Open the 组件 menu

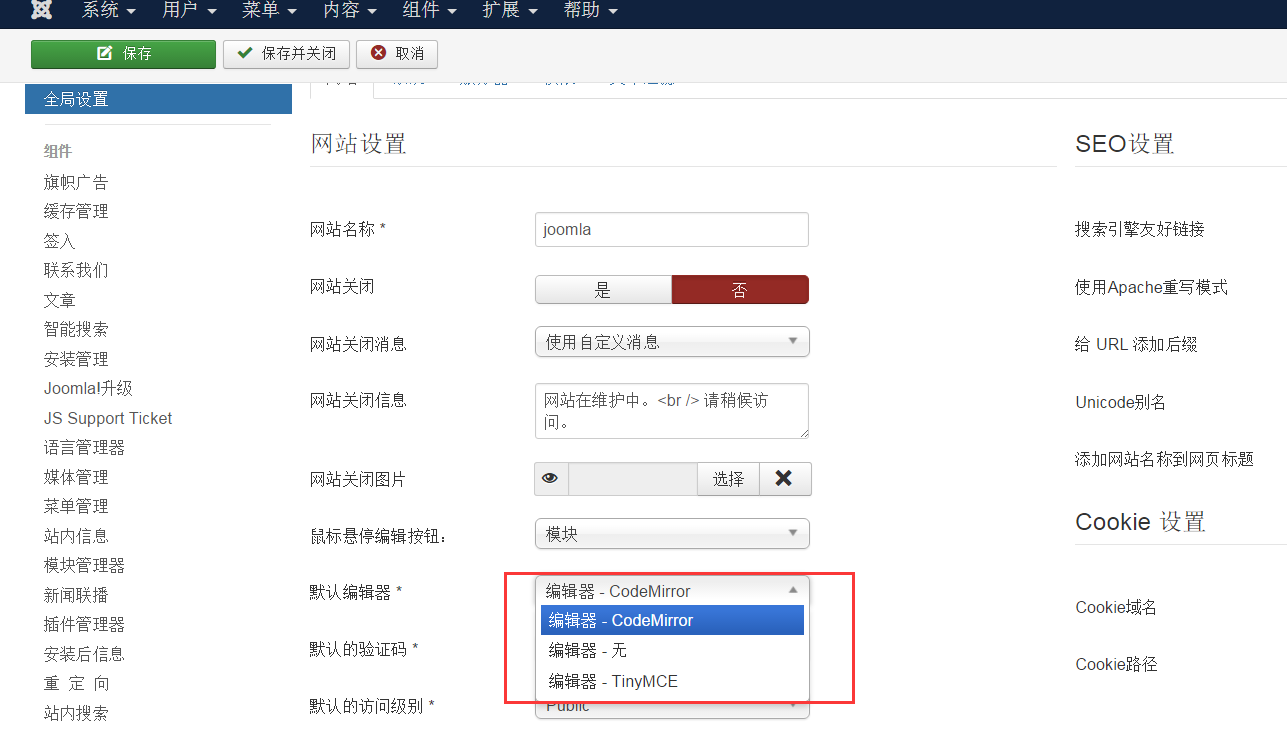point(429,11)
